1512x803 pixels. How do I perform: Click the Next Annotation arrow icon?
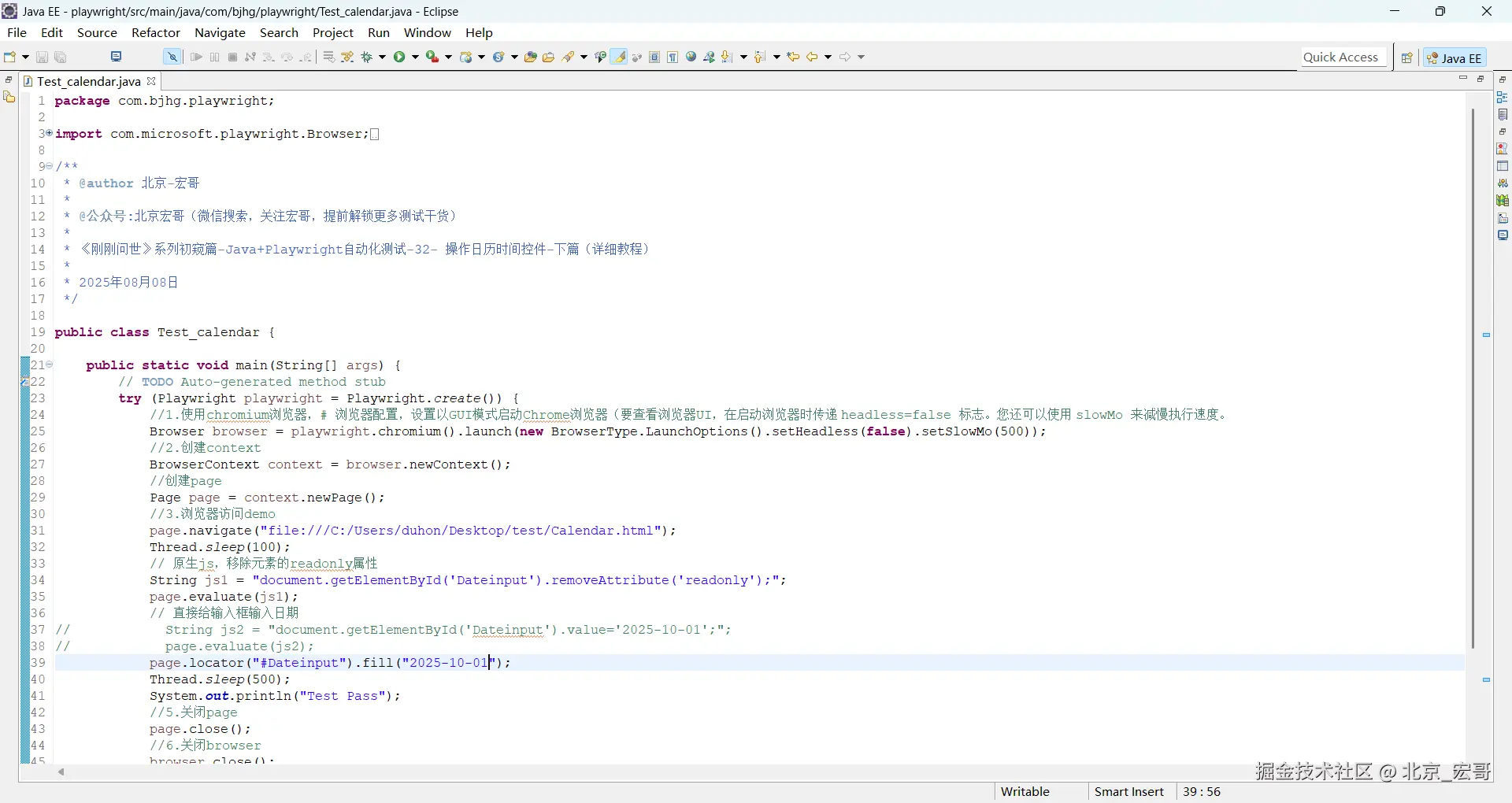[x=727, y=57]
